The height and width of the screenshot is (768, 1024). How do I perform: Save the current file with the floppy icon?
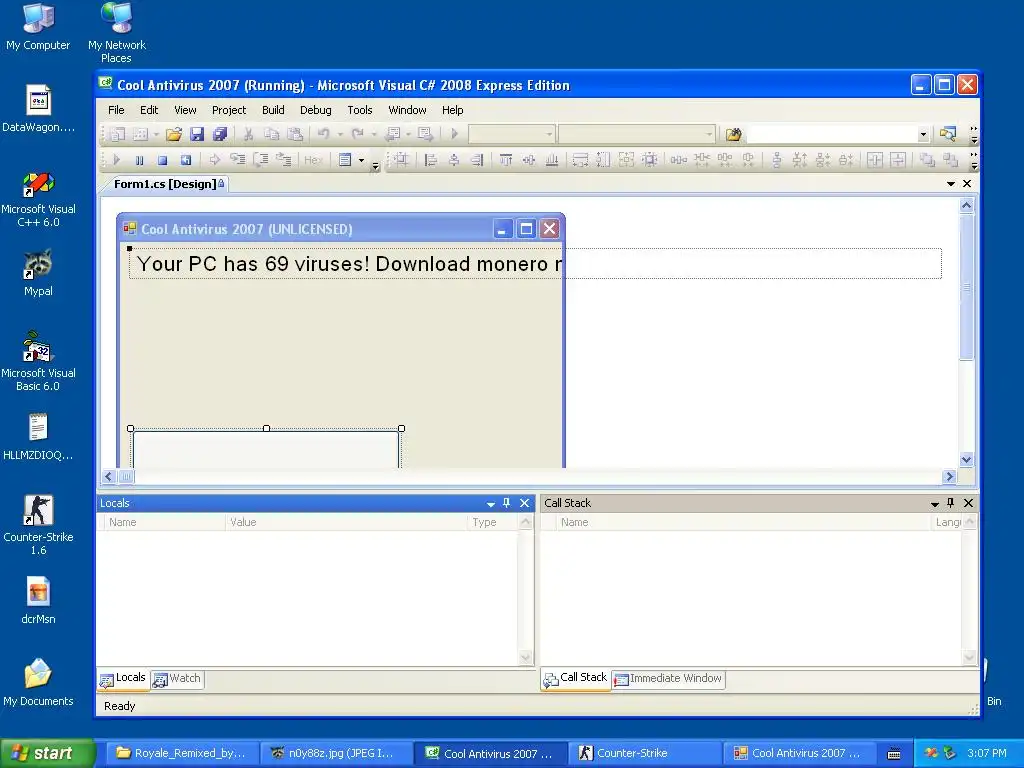[x=197, y=135]
